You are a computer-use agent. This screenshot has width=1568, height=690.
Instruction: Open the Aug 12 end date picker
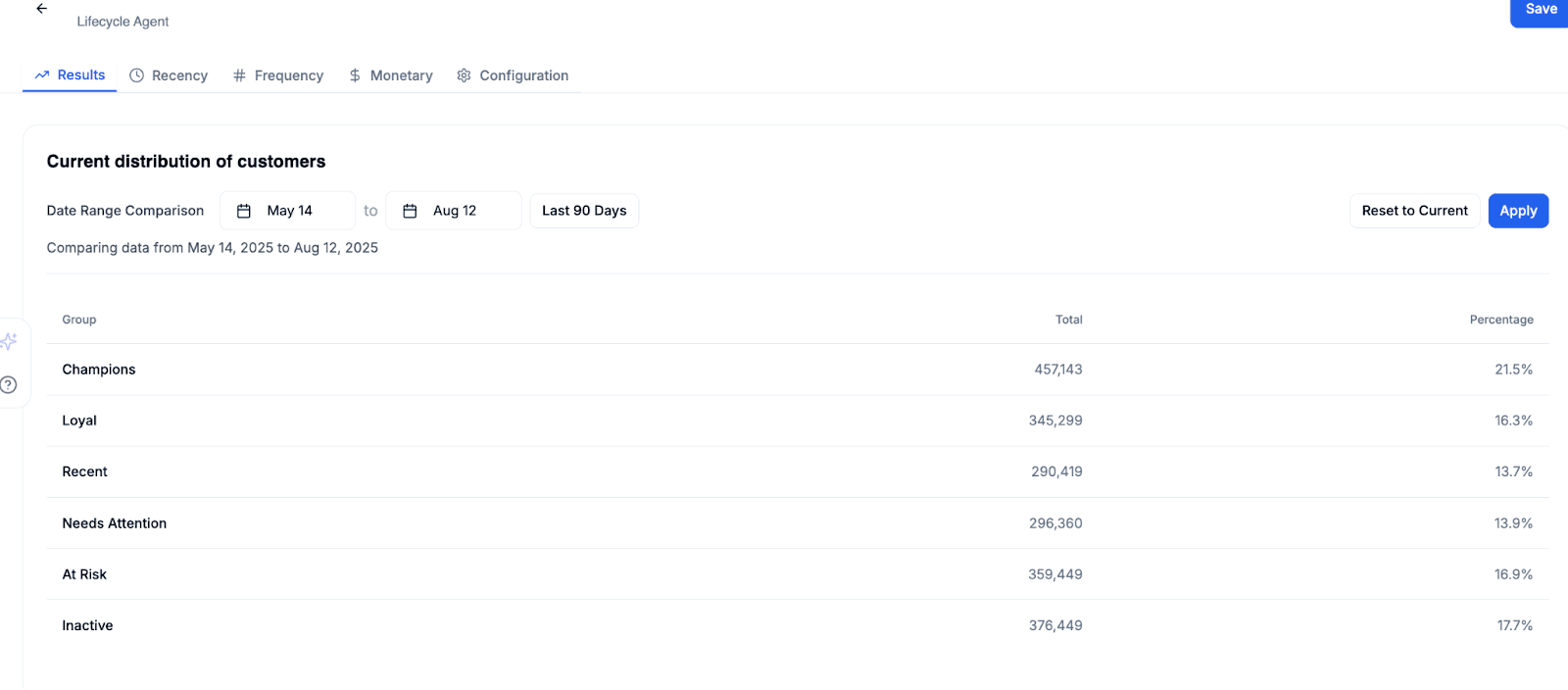pos(455,211)
